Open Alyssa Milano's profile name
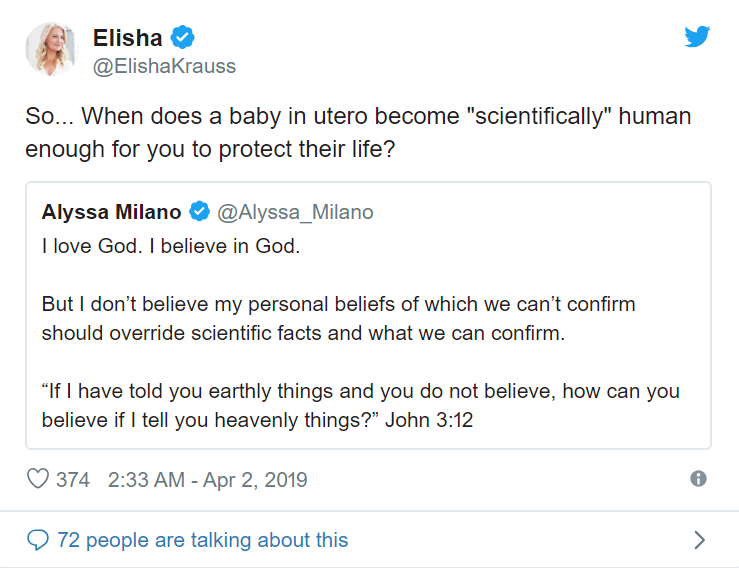The width and height of the screenshot is (739, 568). (112, 212)
